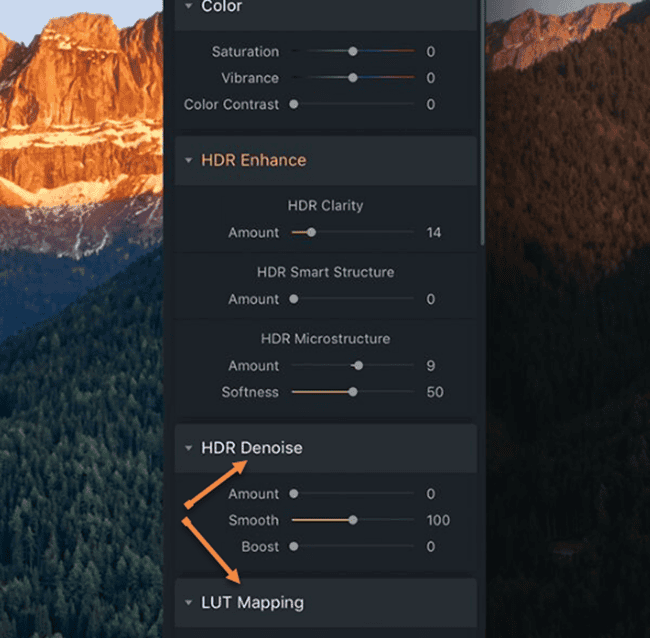Click the HDR Denoise Amount slider handle
This screenshot has height=638, width=650.
tap(293, 494)
